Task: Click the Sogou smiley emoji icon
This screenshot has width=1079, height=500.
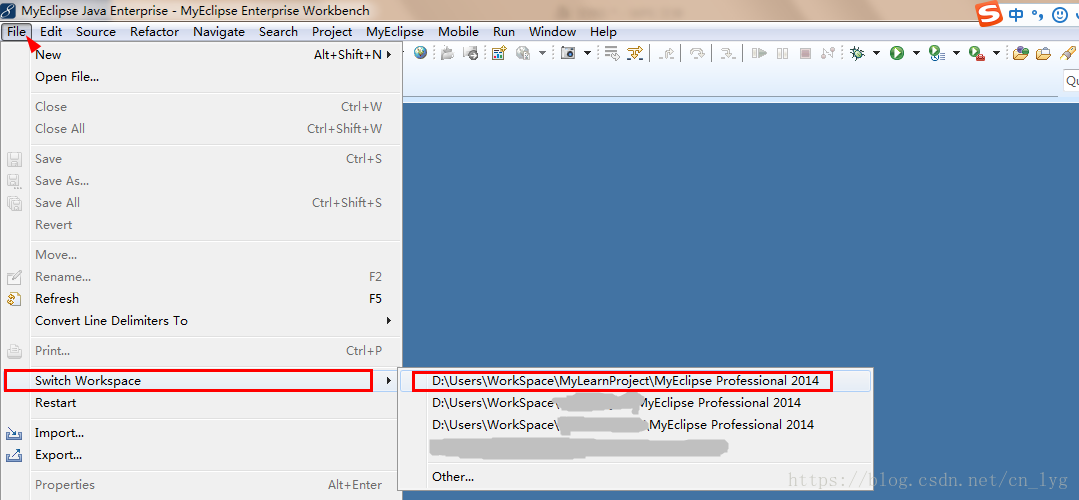Action: 1059,14
